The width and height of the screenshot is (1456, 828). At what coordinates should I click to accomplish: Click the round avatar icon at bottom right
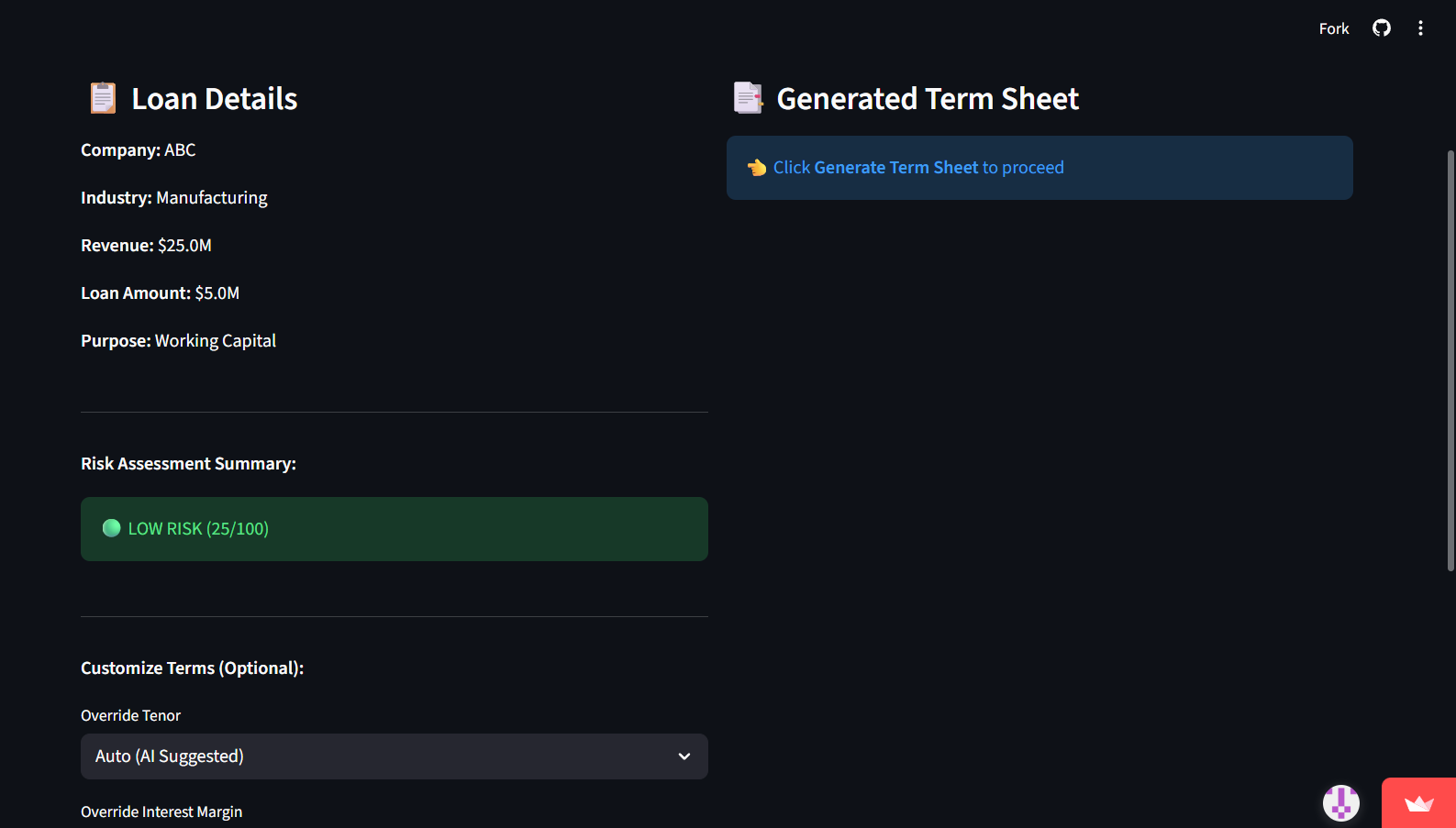(x=1340, y=803)
